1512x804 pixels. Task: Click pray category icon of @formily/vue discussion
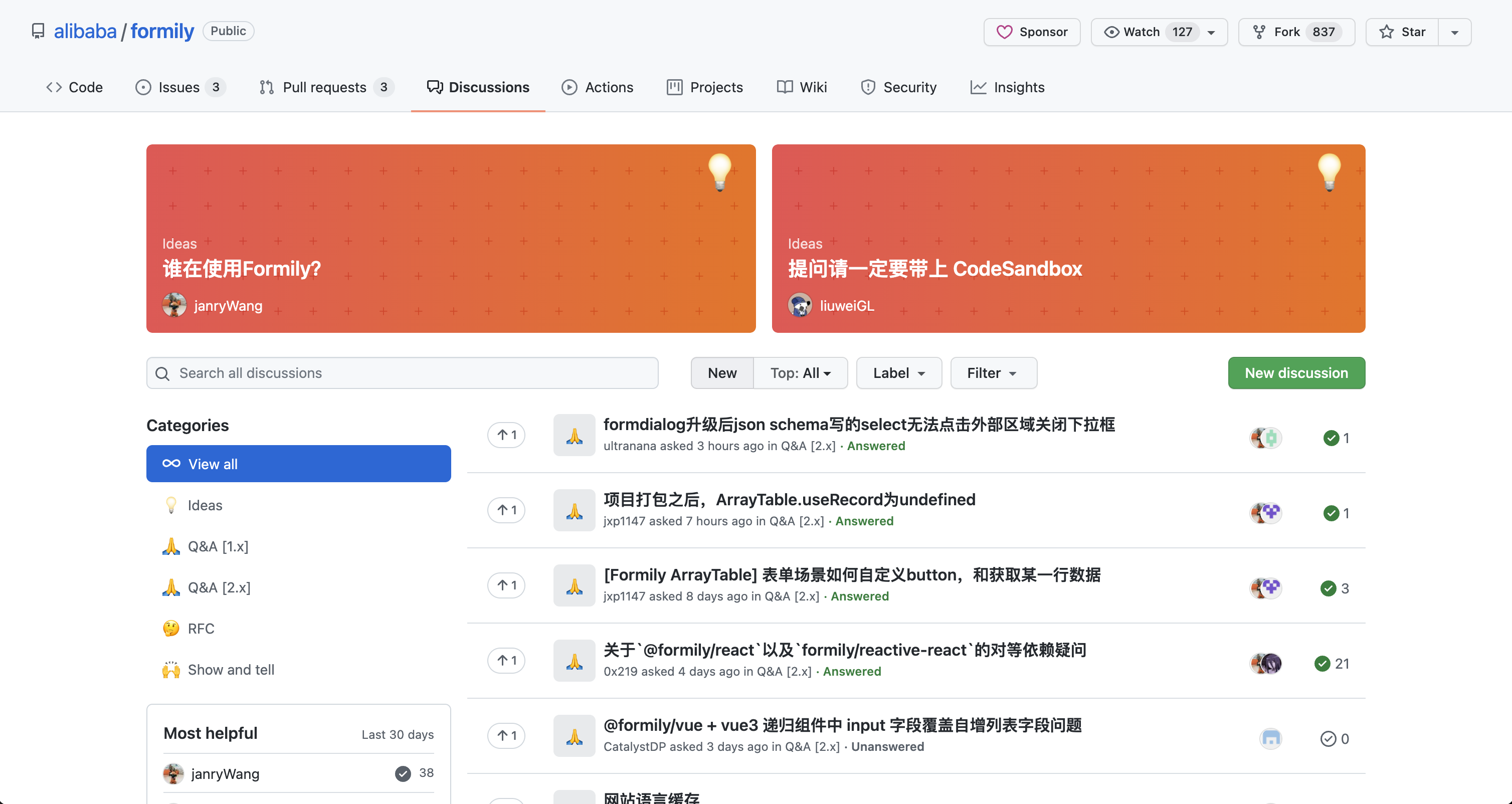(574, 735)
